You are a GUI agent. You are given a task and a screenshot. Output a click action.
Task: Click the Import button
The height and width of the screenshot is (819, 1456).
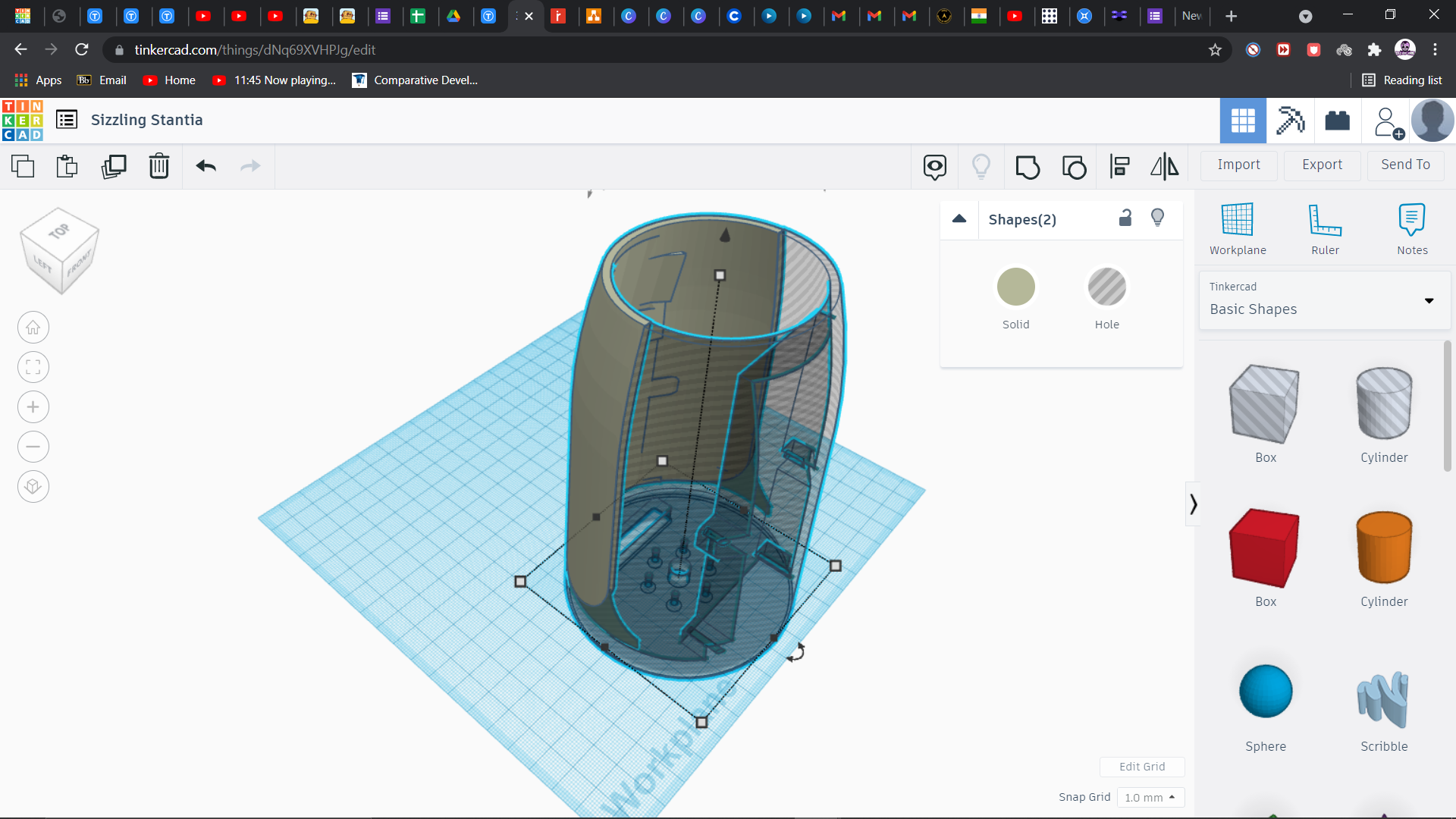(1238, 165)
